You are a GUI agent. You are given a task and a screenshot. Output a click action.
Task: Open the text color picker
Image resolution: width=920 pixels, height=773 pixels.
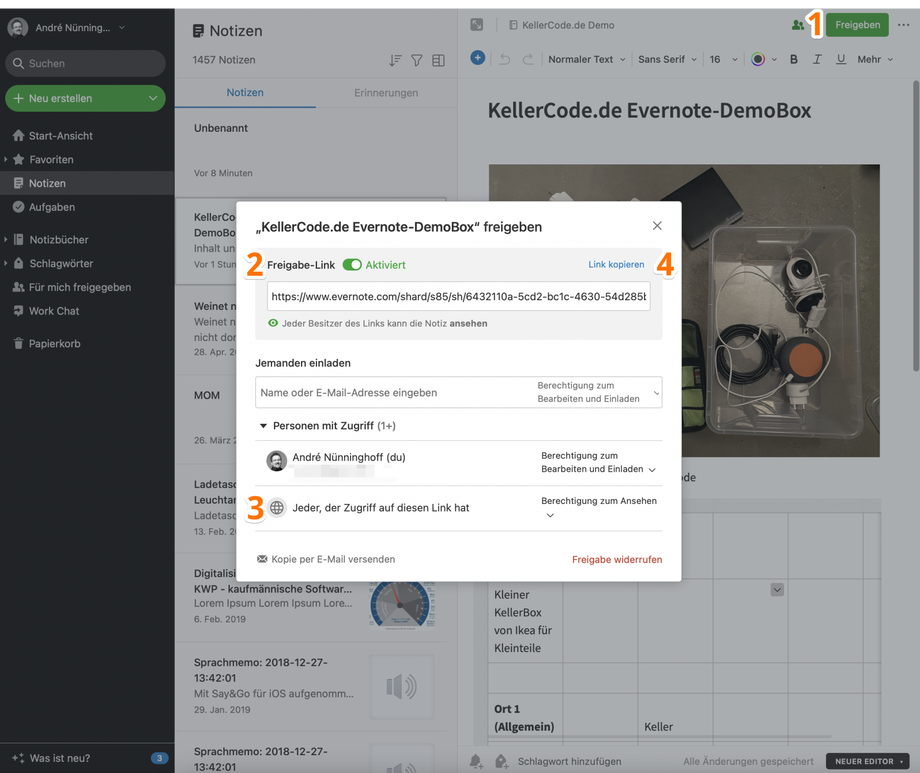(763, 59)
